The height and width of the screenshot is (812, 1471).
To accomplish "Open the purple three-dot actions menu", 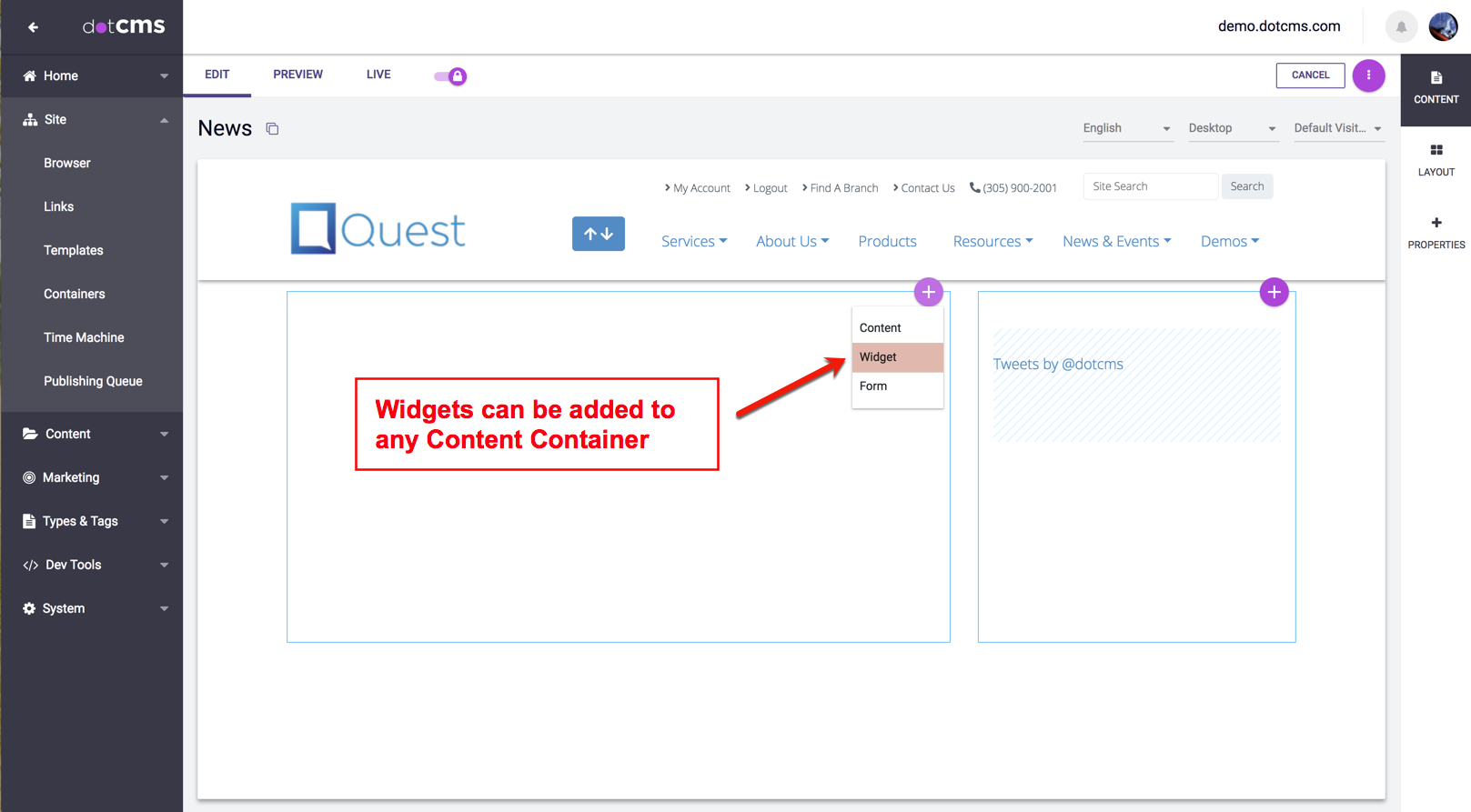I will click(1368, 75).
